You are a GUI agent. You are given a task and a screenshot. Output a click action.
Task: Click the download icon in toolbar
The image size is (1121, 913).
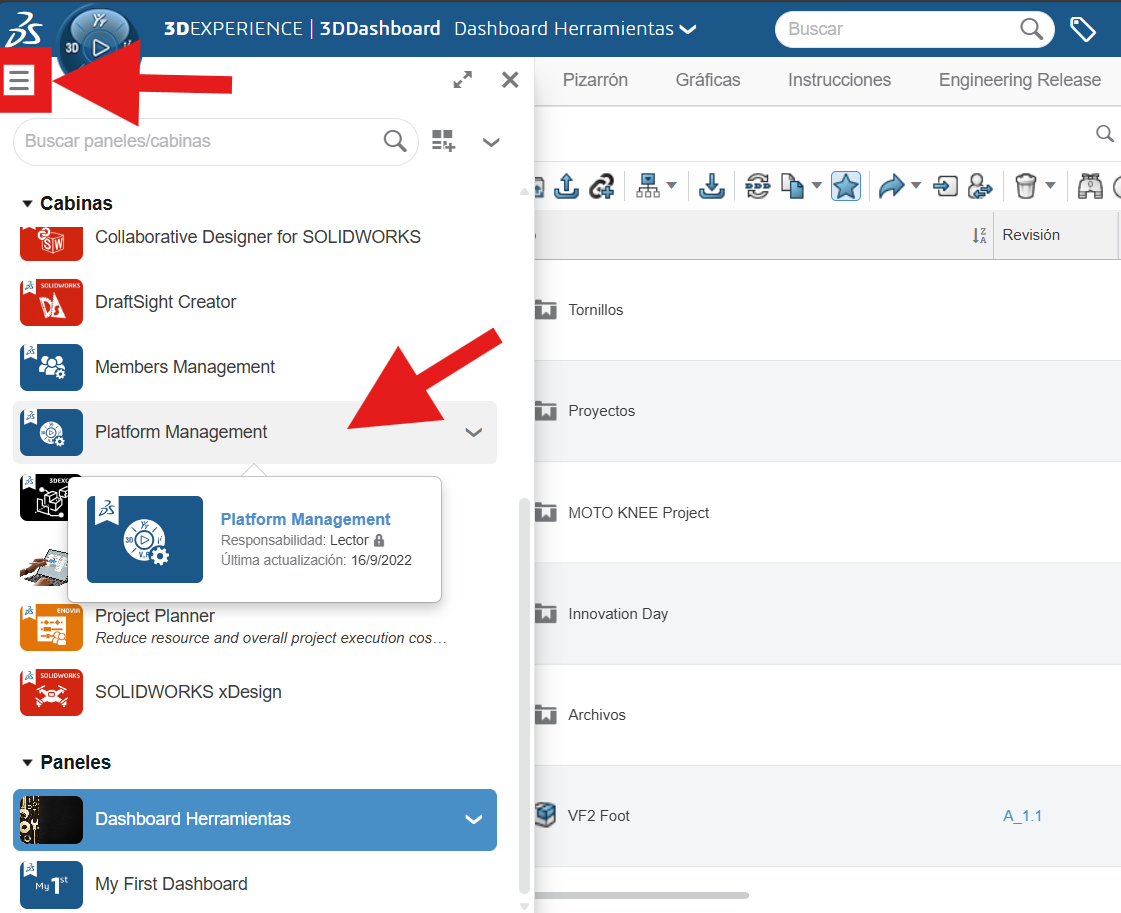711,186
